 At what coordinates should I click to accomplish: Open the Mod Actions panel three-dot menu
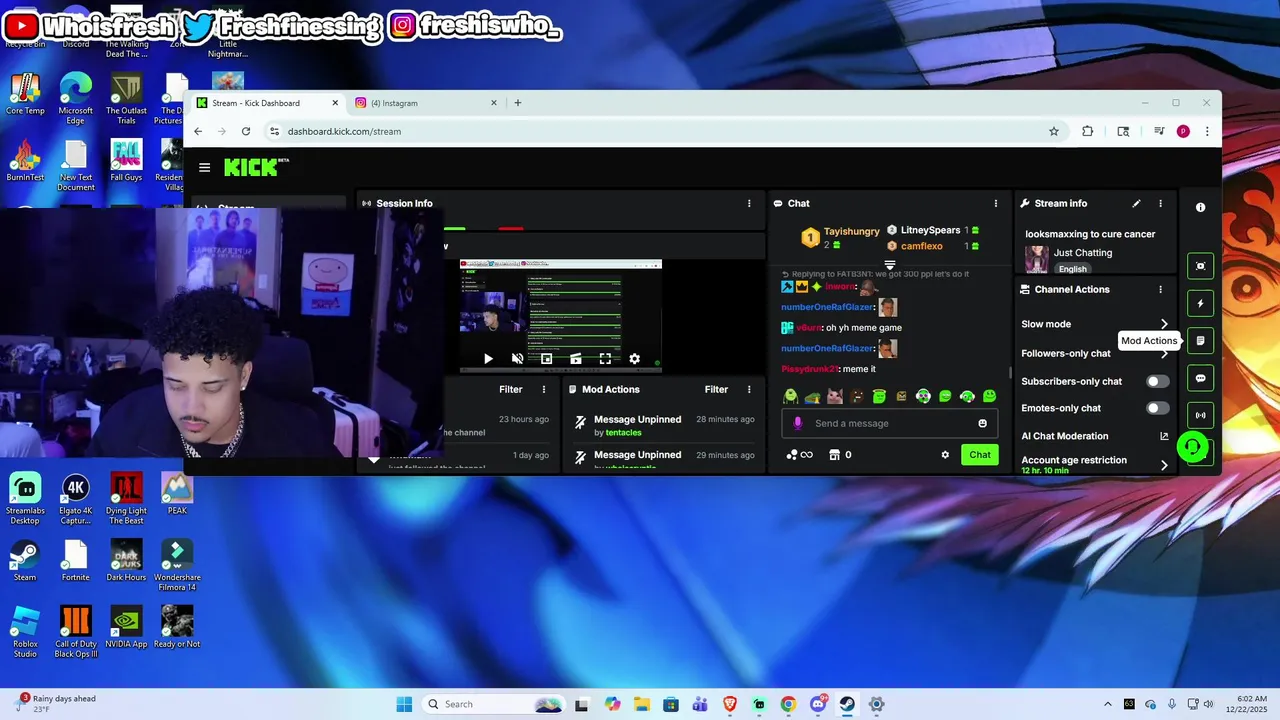(749, 389)
